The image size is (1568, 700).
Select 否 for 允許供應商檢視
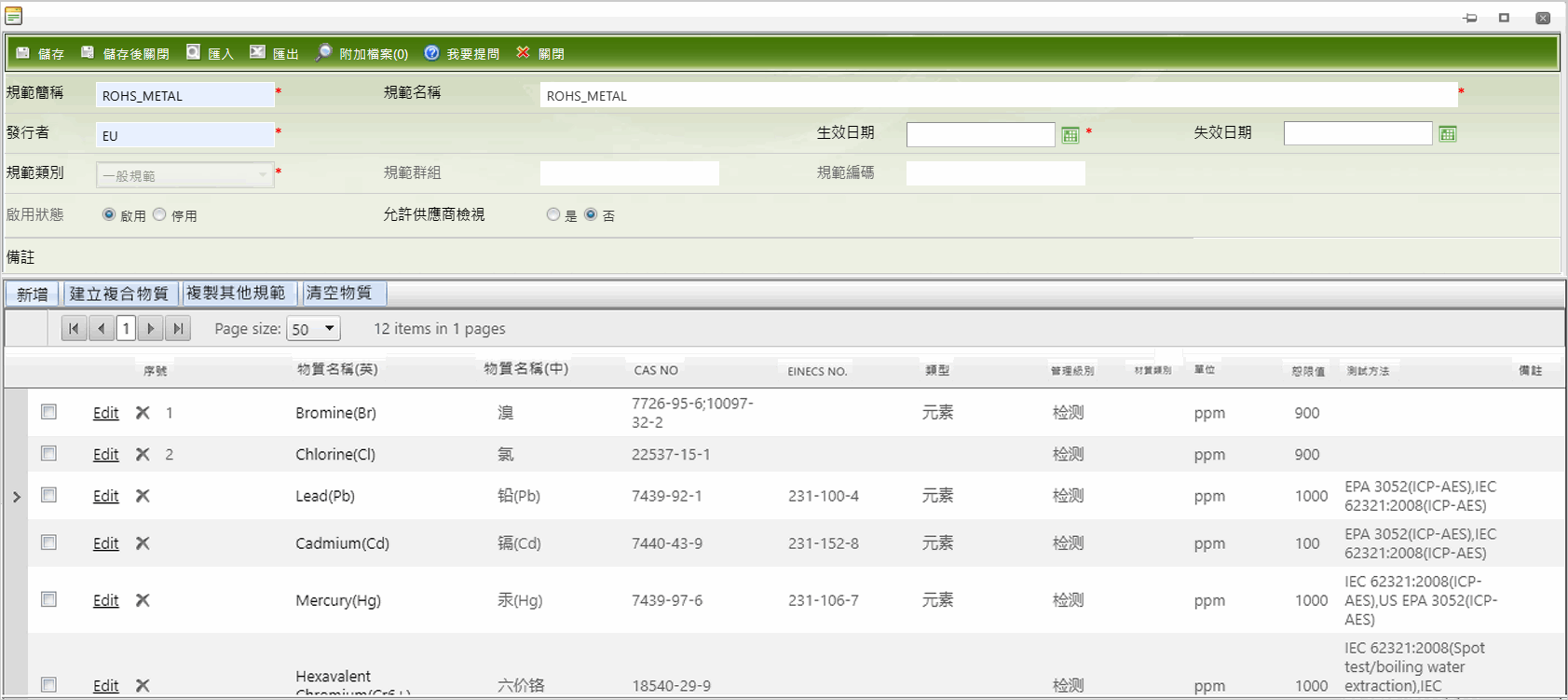point(591,214)
